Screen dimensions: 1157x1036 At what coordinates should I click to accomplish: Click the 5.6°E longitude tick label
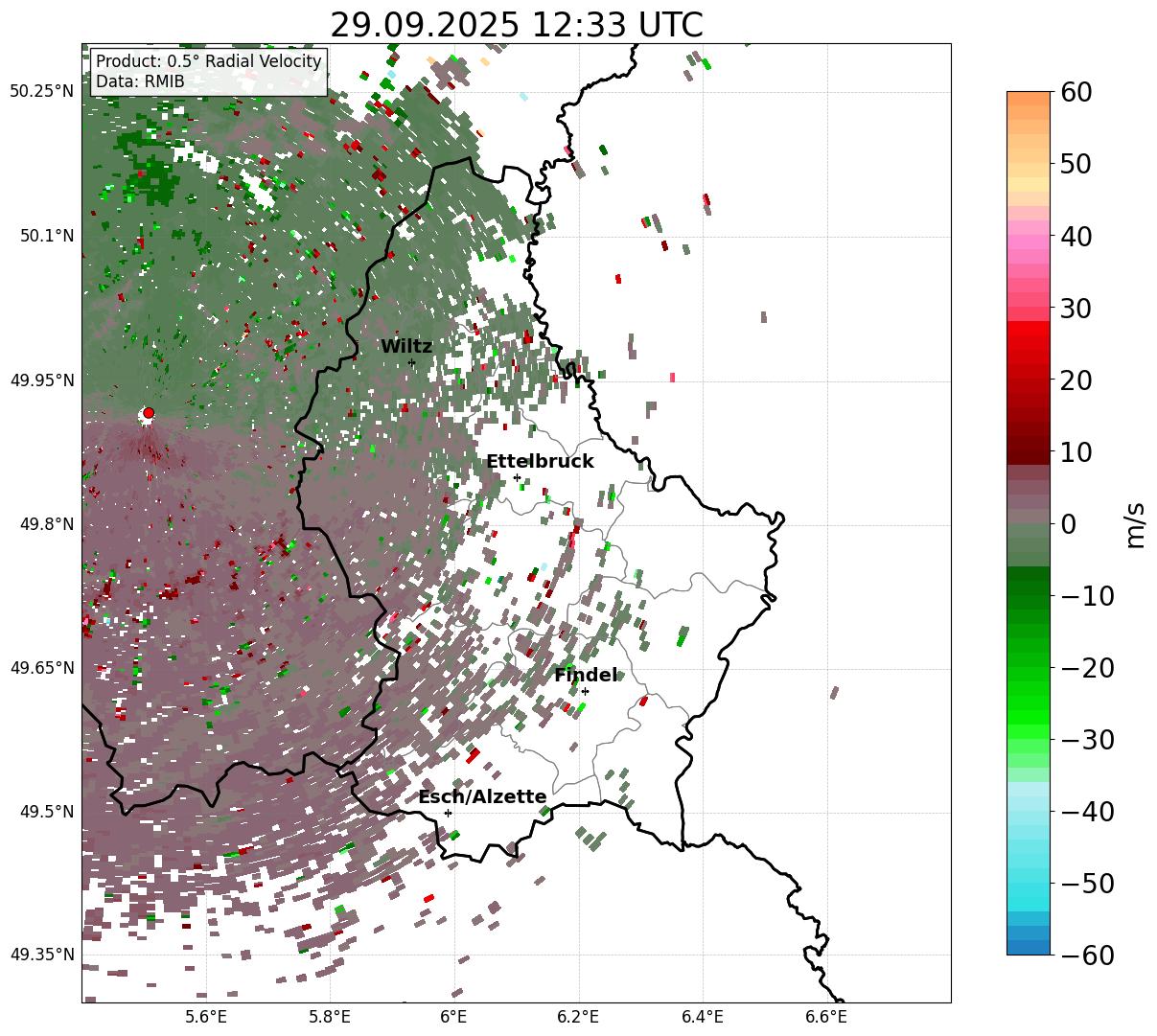coord(206,1018)
